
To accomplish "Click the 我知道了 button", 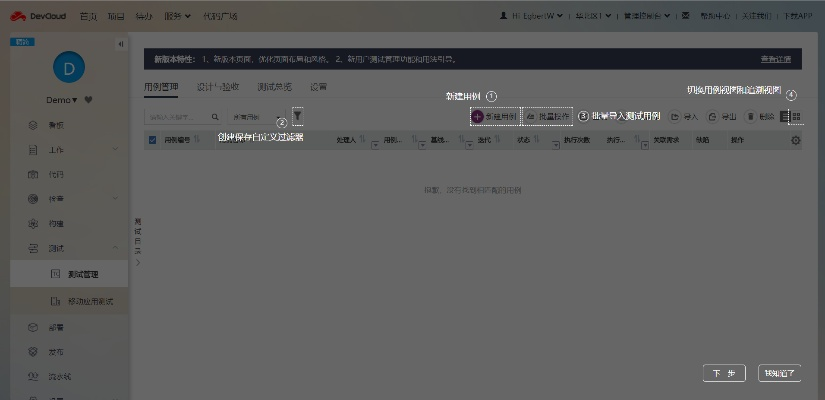I will pyautogui.click(x=779, y=373).
